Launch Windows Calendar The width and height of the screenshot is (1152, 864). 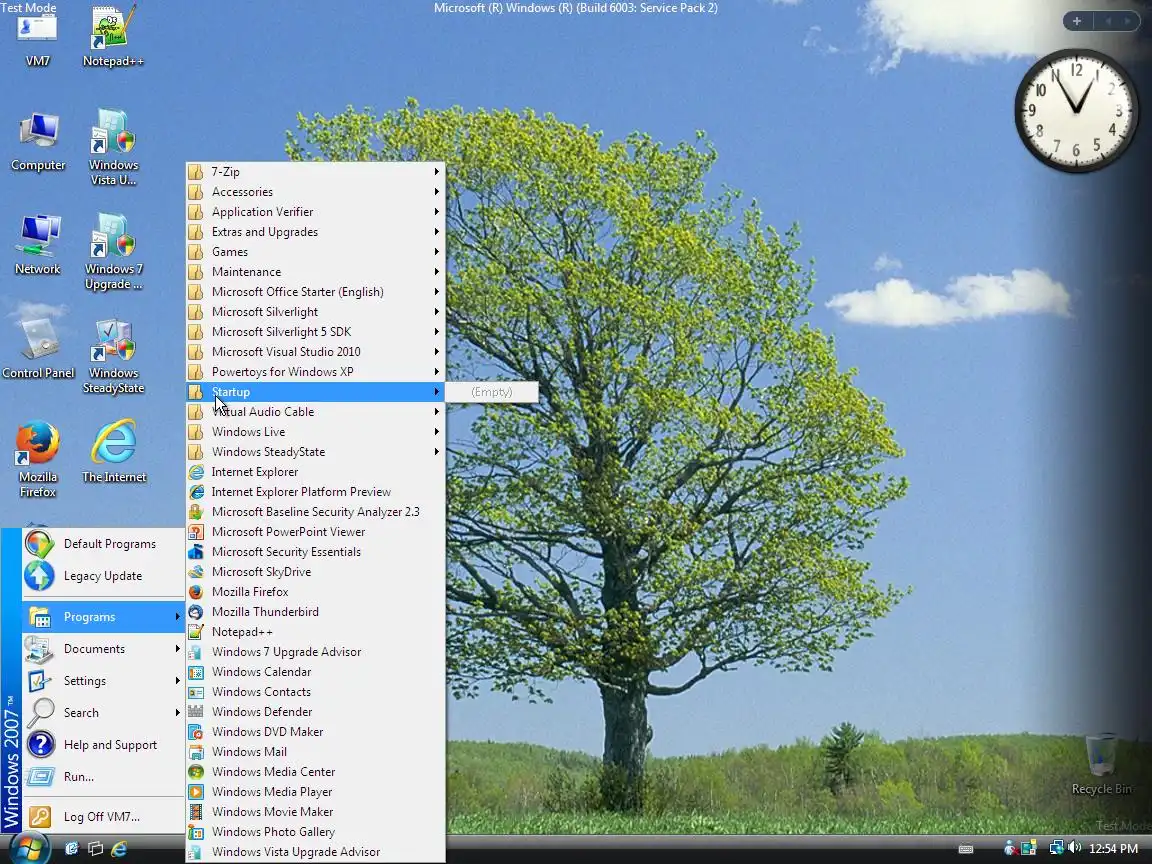point(315,672)
